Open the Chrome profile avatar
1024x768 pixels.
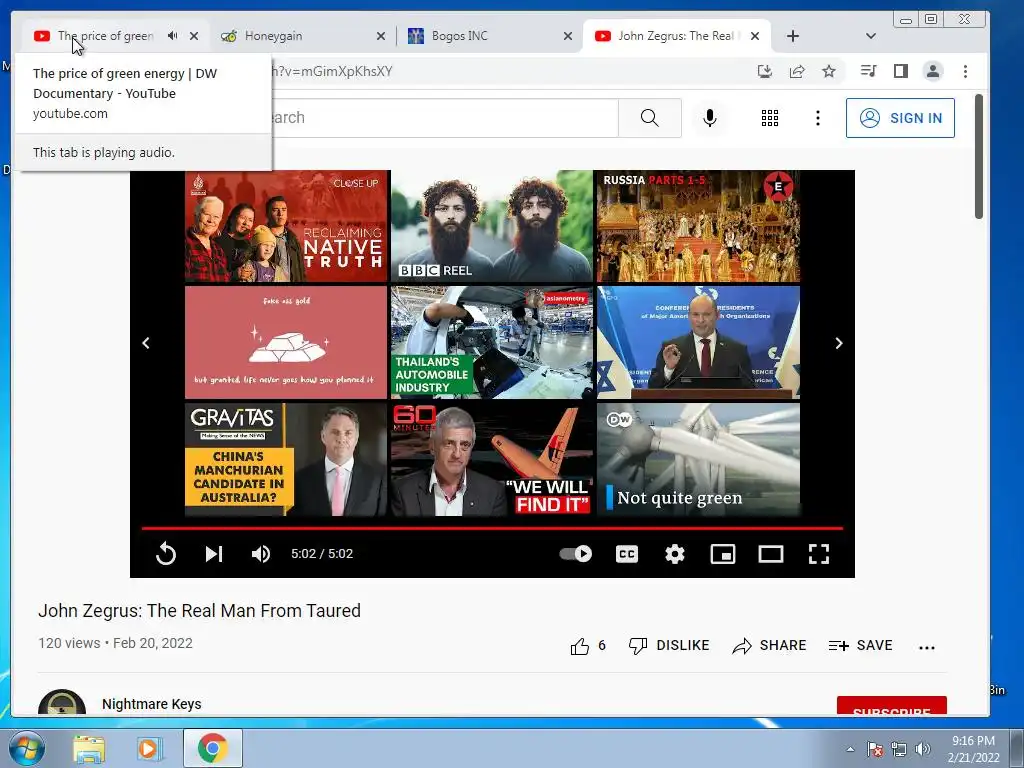click(x=933, y=71)
